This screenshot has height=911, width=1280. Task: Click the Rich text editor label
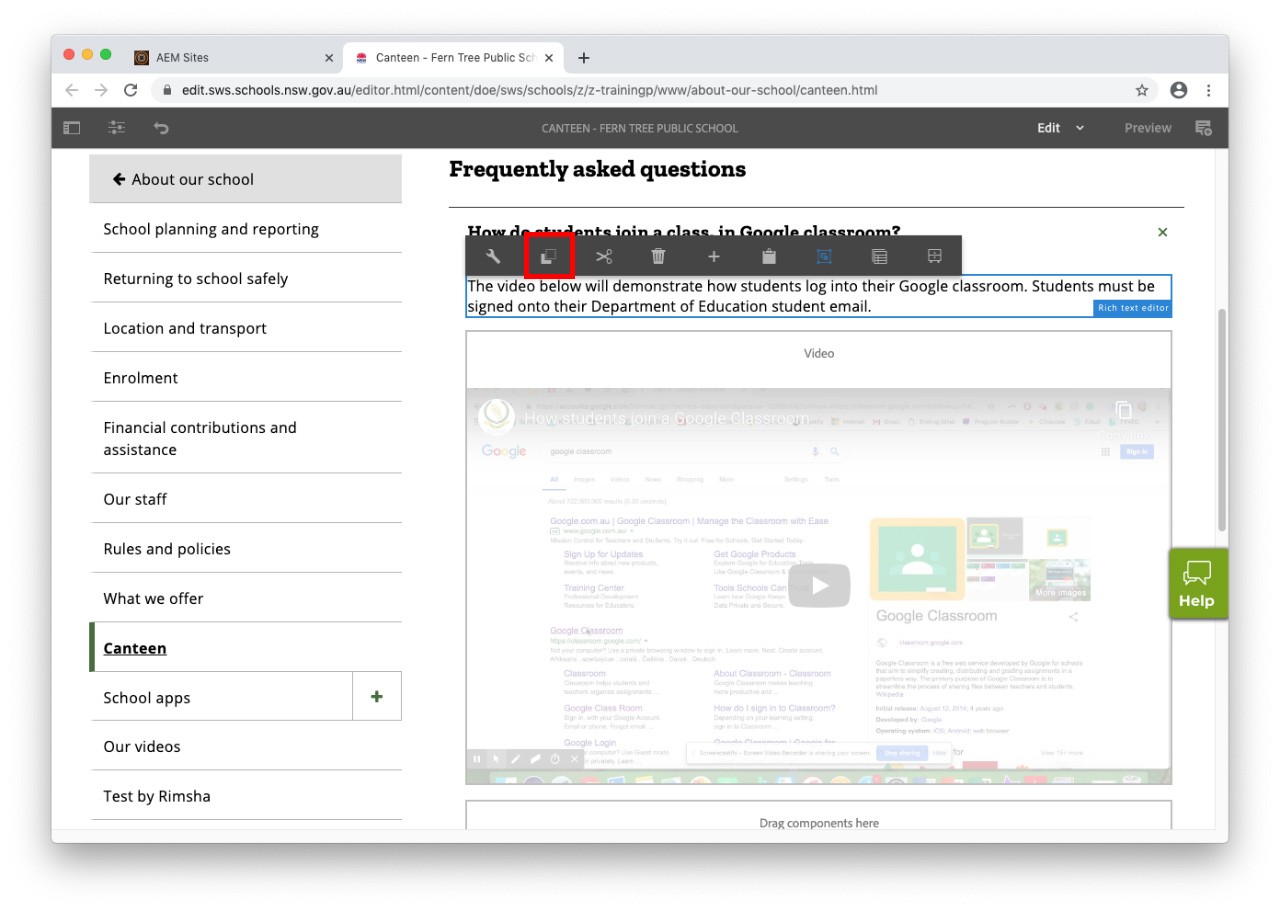[x=1132, y=308]
